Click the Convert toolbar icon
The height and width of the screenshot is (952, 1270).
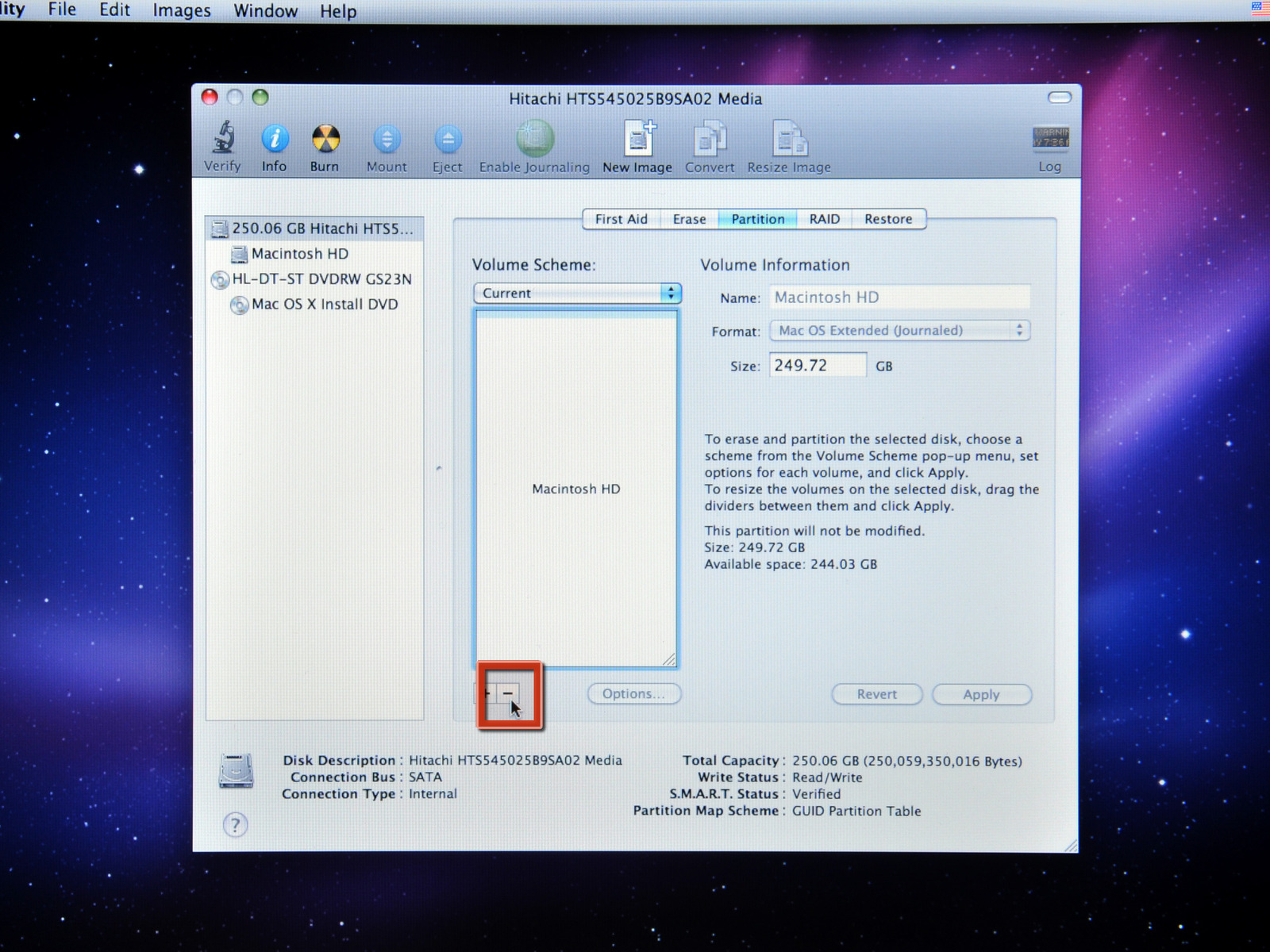[x=710, y=139]
